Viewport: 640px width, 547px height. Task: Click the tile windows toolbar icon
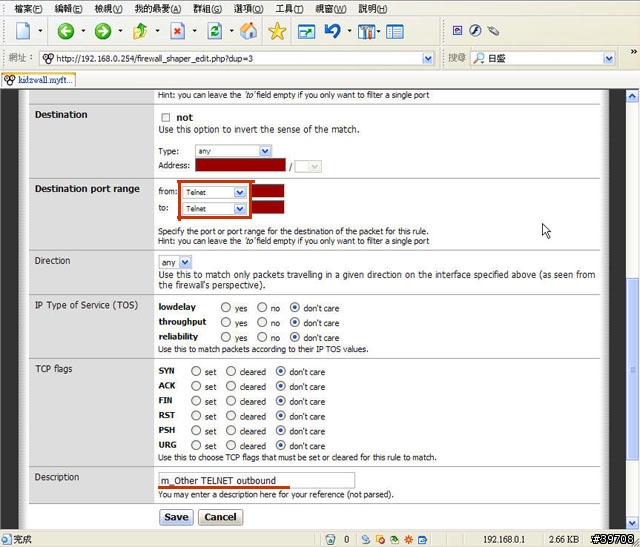point(366,31)
